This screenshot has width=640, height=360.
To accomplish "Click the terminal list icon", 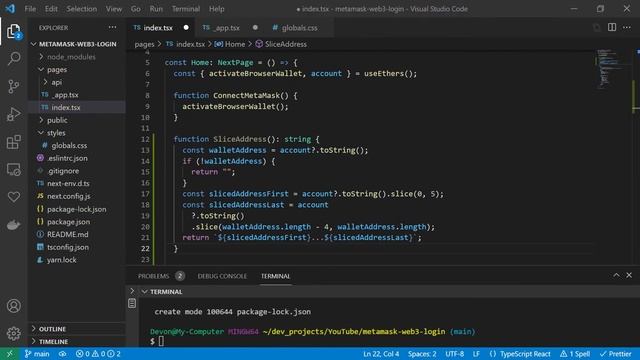I will click(x=132, y=303).
